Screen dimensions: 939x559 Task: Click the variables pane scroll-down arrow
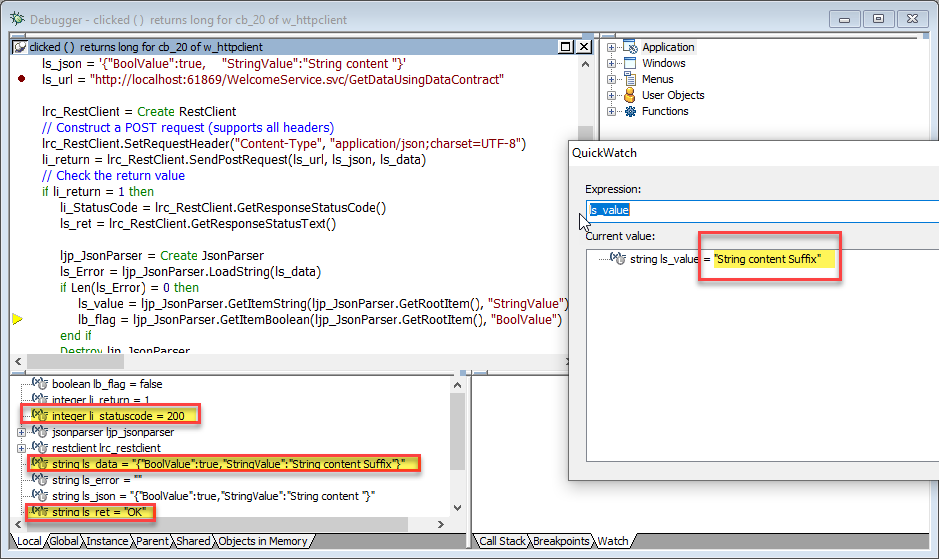458,508
